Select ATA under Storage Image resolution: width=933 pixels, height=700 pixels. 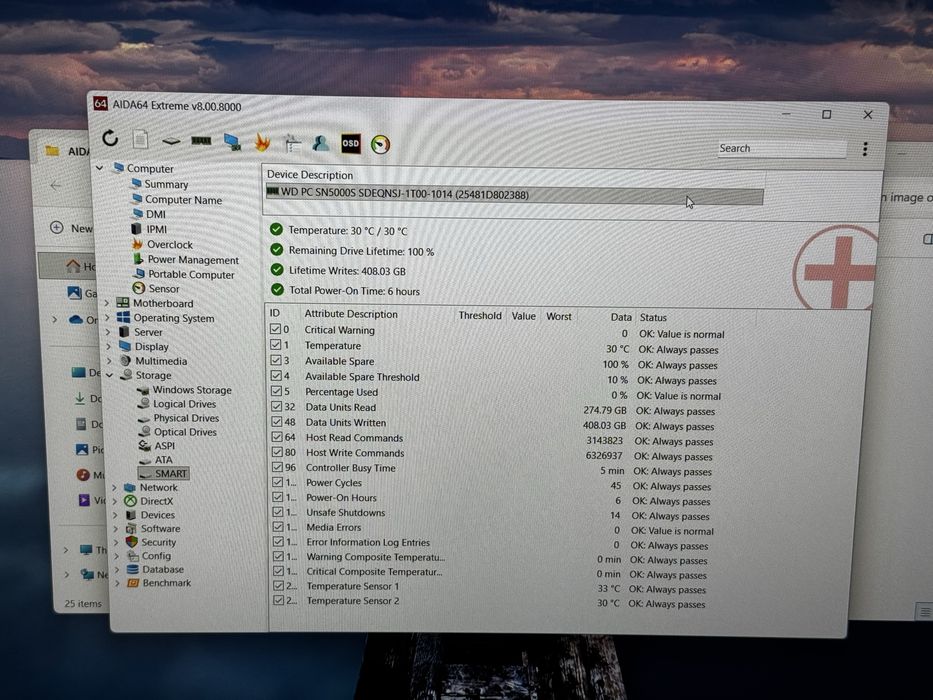click(x=164, y=460)
